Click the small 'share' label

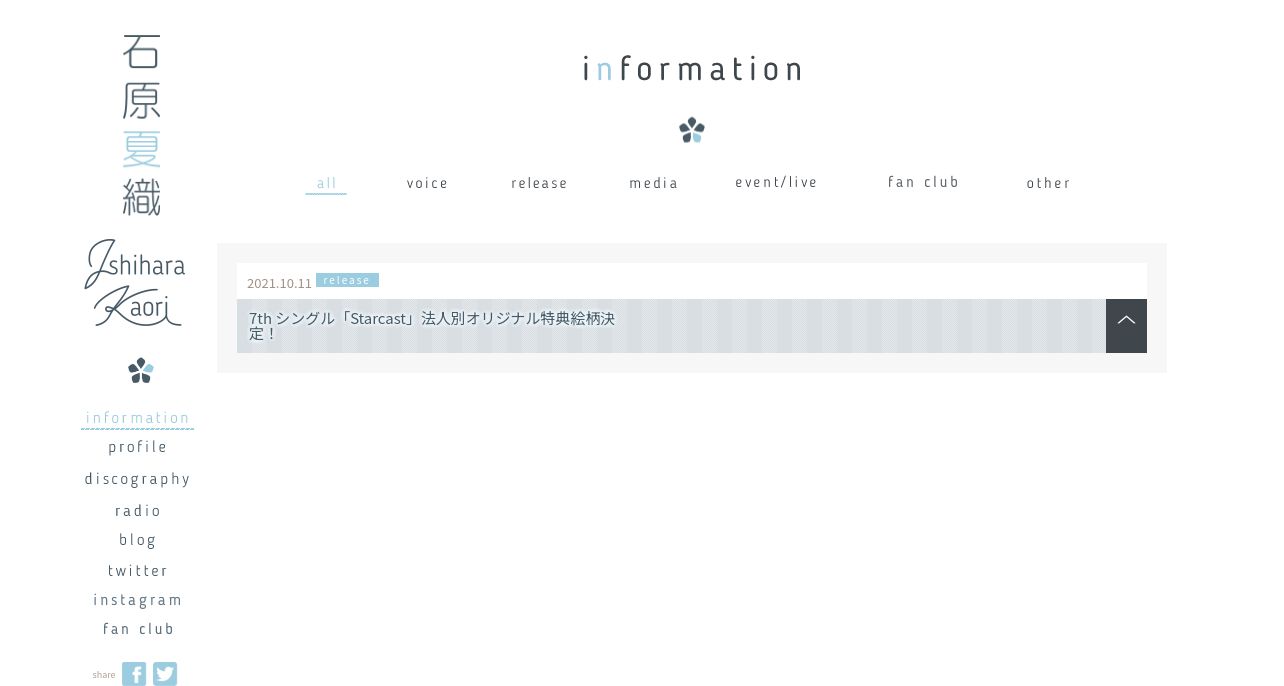coord(104,675)
